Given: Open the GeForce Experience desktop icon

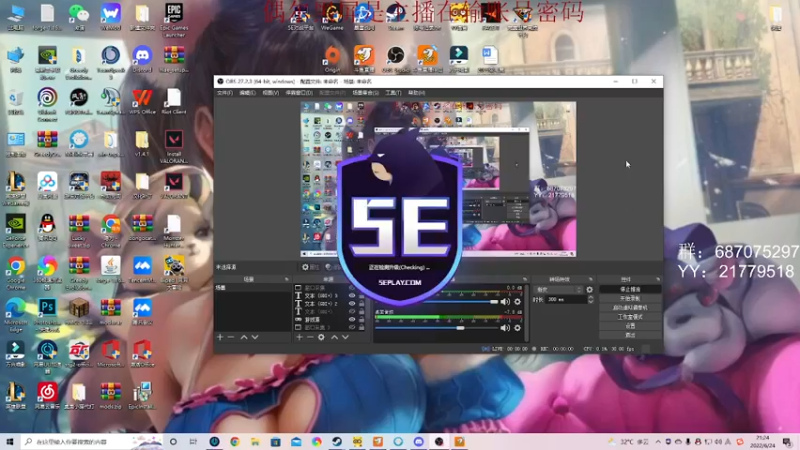Looking at the screenshot, I should (x=16, y=231).
